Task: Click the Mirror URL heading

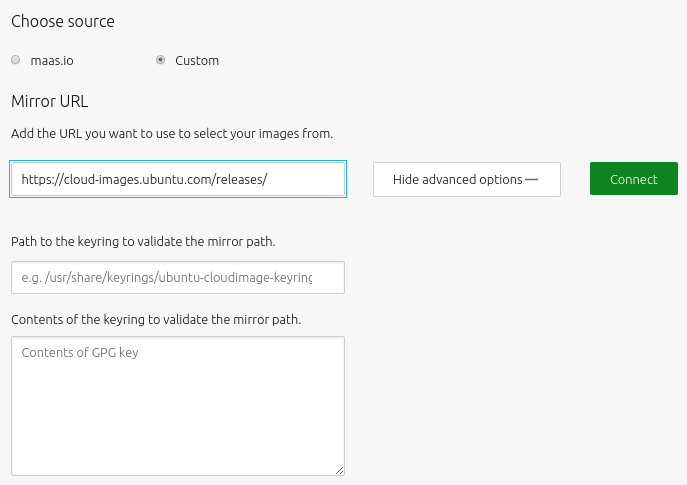Action: coord(50,101)
